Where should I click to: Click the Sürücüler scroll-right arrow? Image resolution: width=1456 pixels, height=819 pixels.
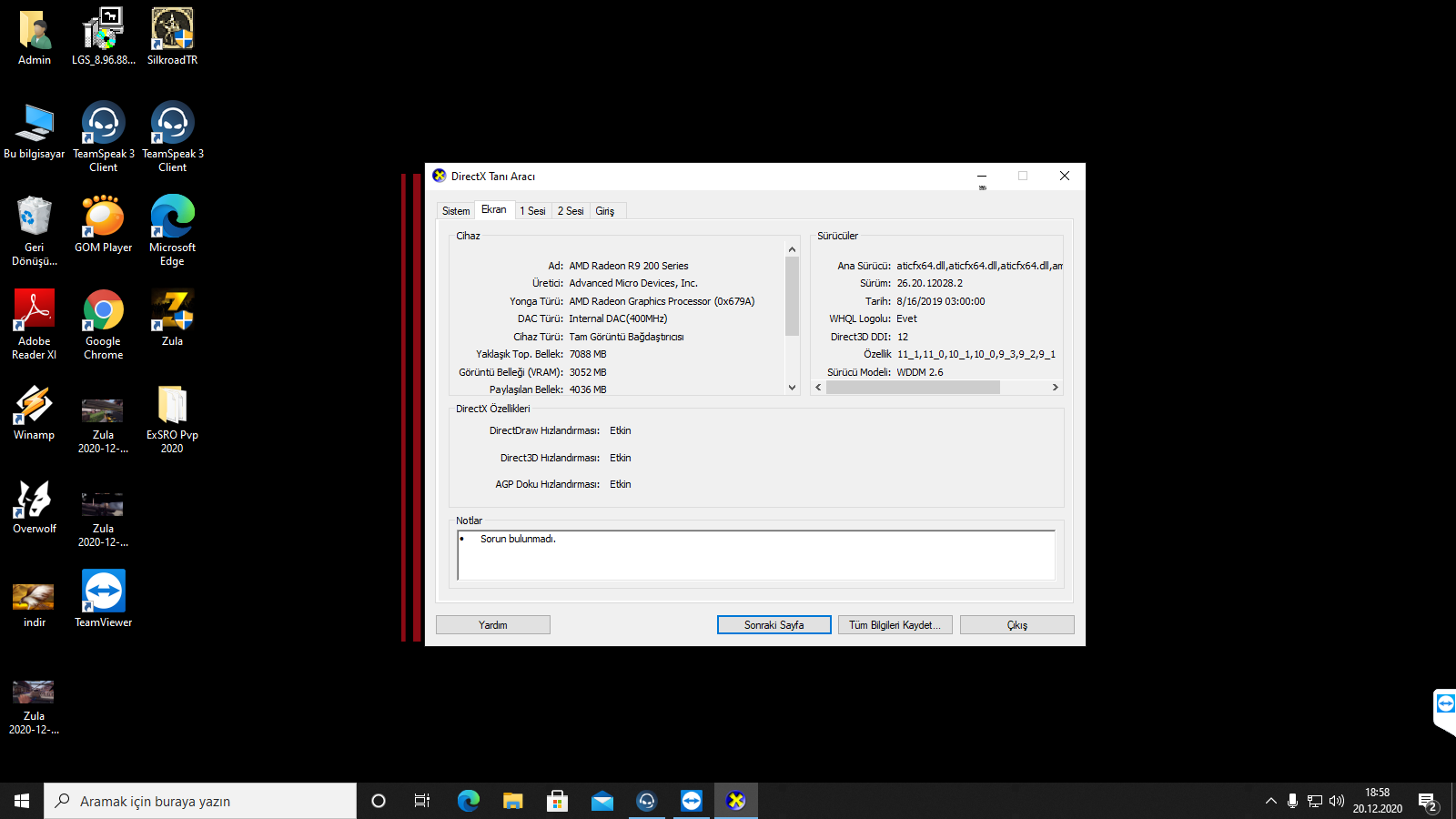click(1055, 387)
